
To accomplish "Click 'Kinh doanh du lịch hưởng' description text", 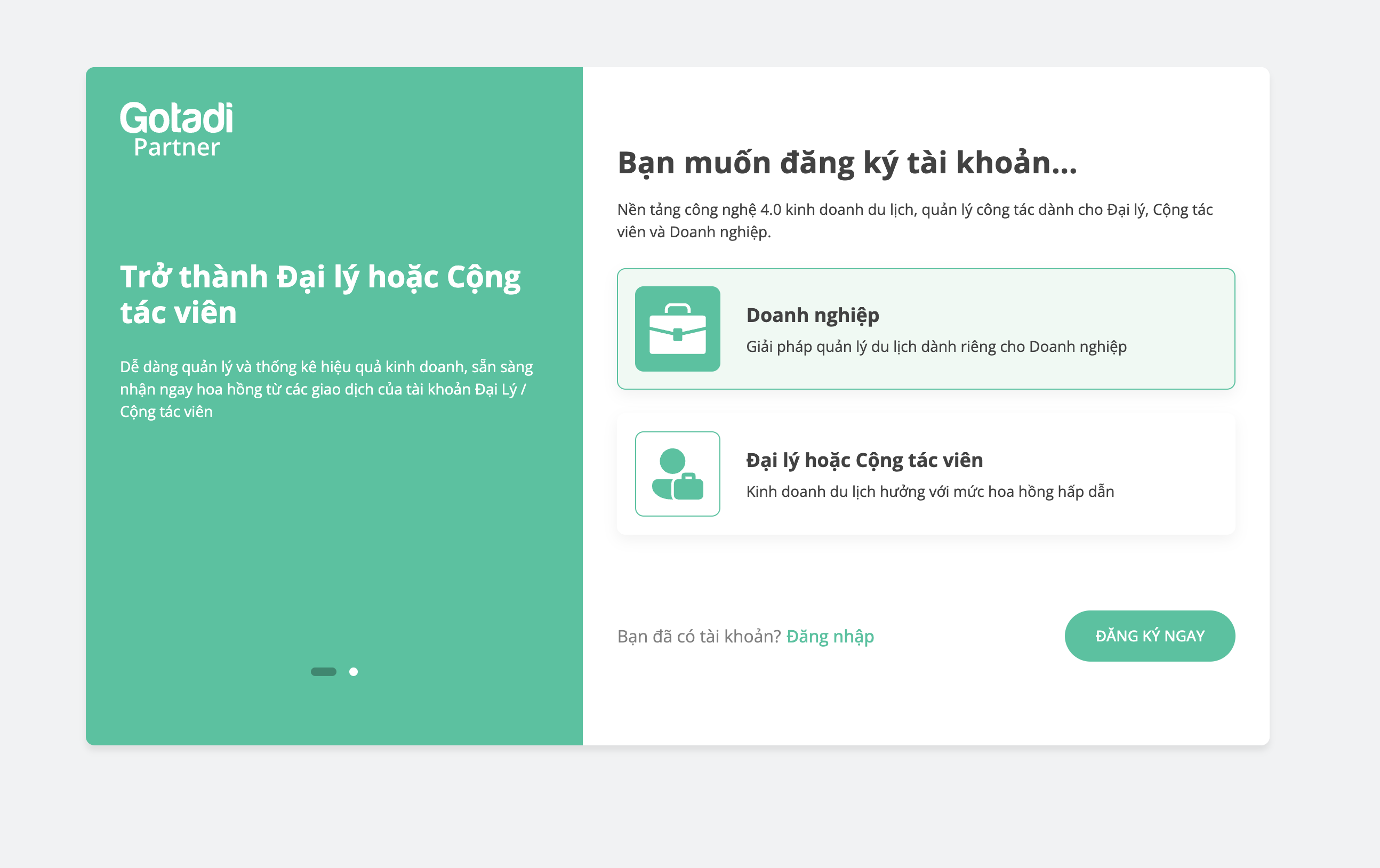I will click(x=929, y=492).
